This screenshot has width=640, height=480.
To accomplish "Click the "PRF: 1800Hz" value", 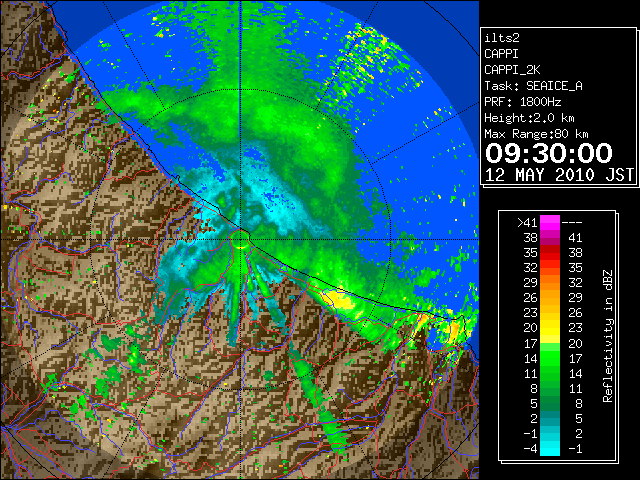I will coord(522,102).
